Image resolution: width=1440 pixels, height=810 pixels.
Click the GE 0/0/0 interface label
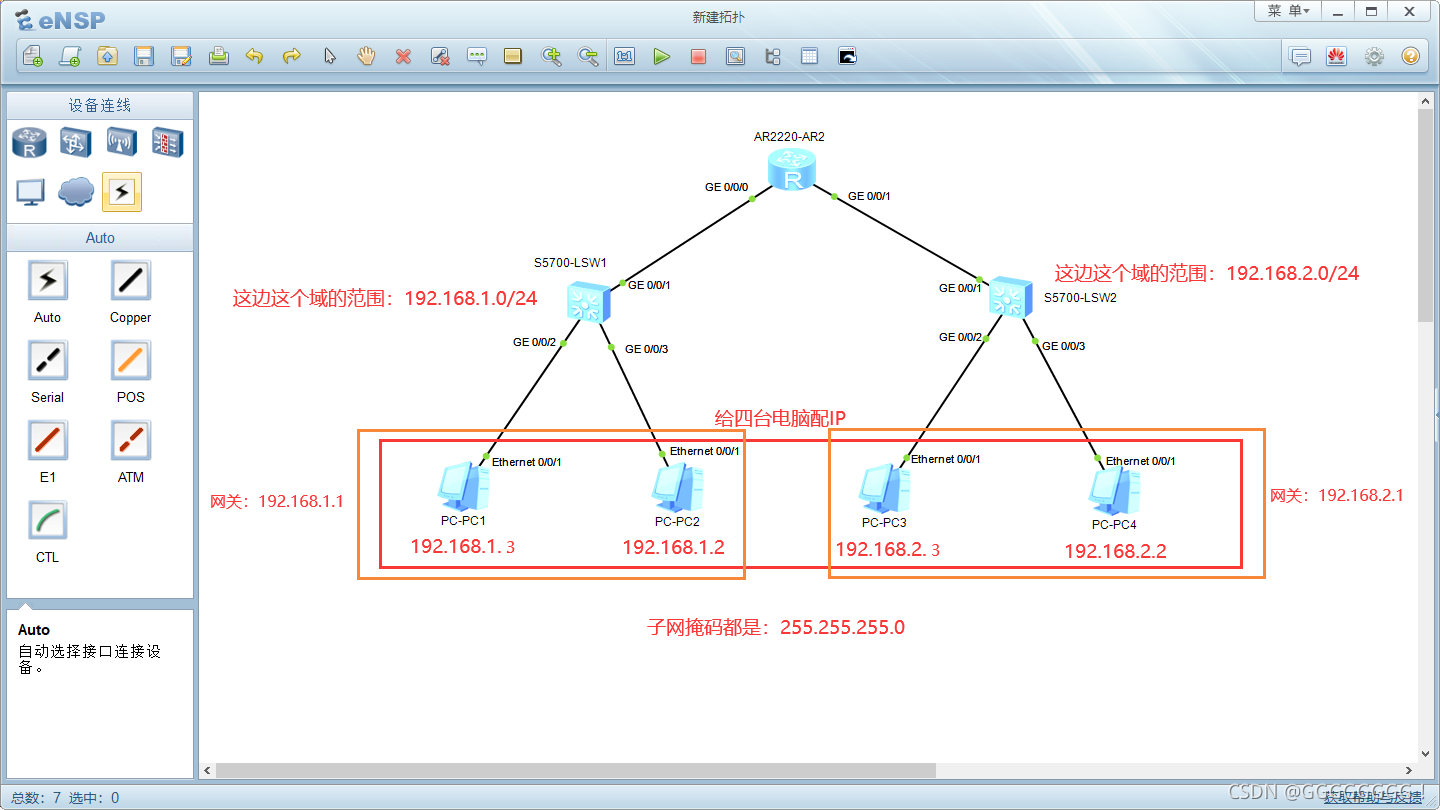click(x=726, y=187)
